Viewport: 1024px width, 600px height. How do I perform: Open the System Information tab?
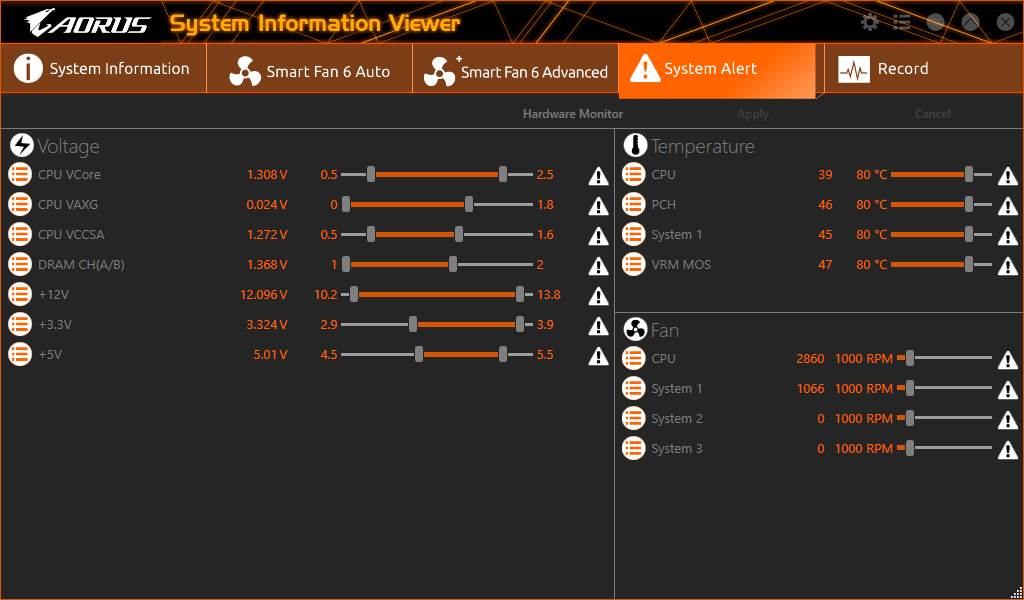pyautogui.click(x=103, y=69)
